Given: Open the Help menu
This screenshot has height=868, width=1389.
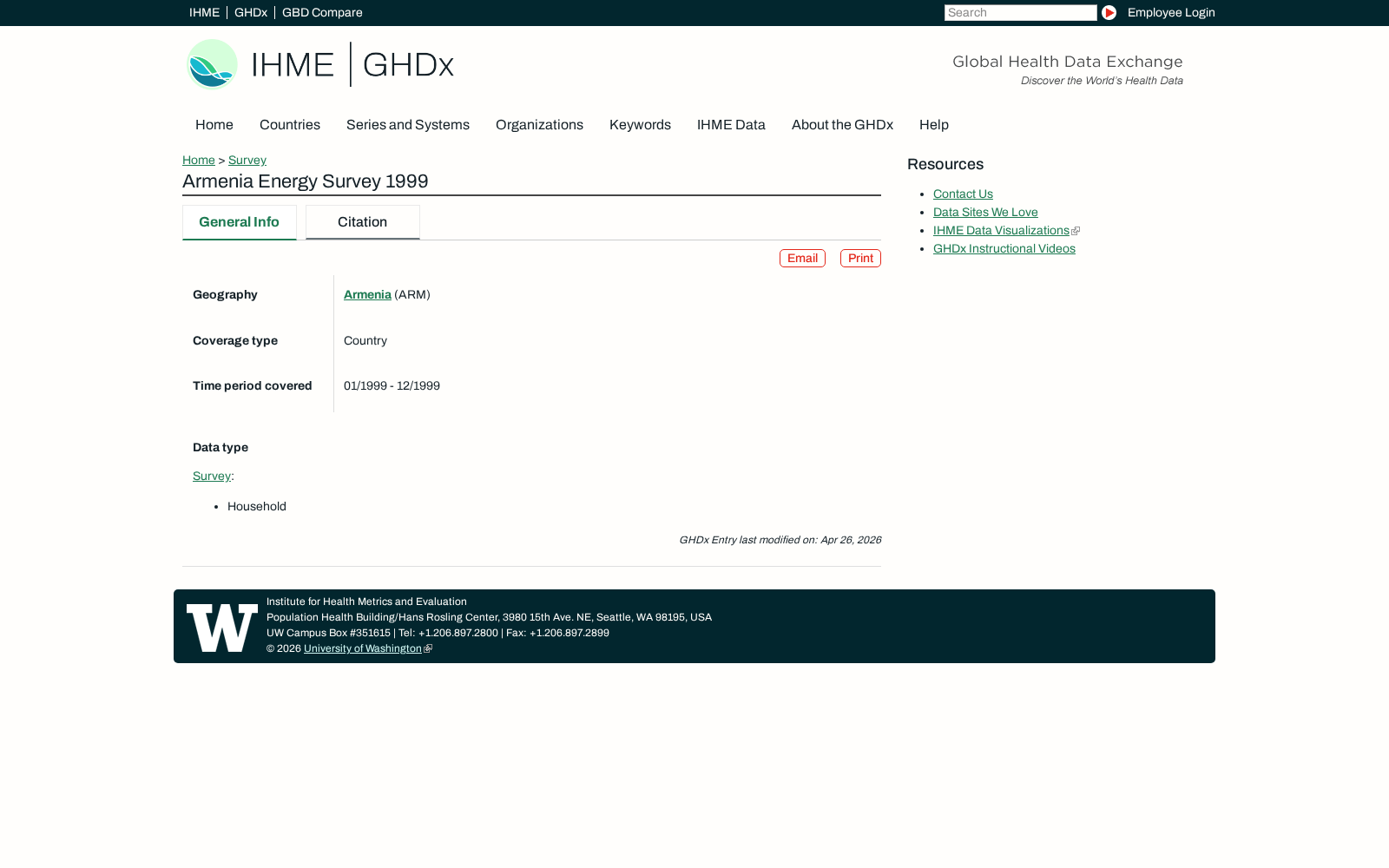Looking at the screenshot, I should tap(934, 125).
